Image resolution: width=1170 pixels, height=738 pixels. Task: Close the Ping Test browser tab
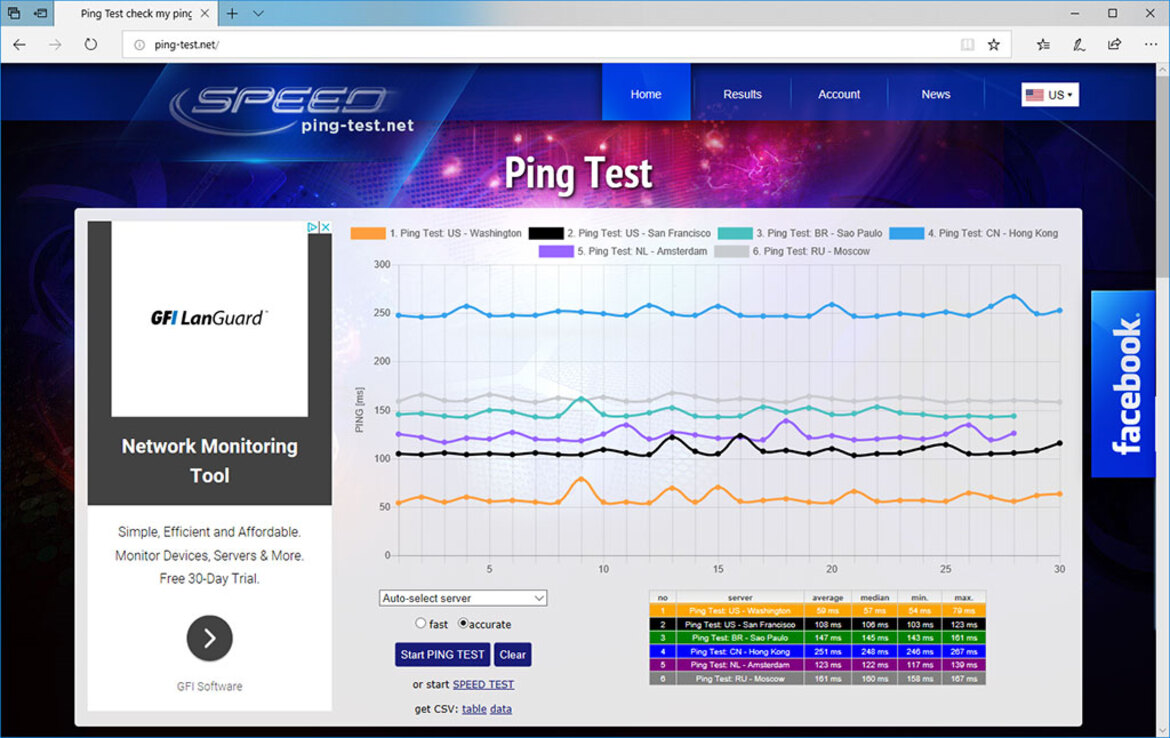point(205,13)
